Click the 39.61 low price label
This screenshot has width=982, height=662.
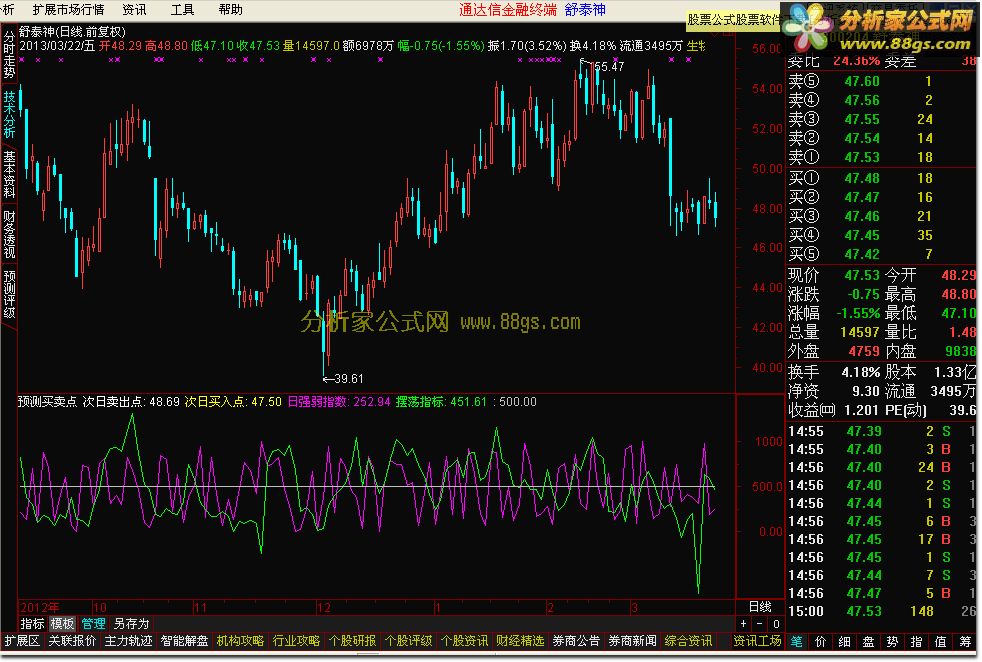tap(349, 379)
